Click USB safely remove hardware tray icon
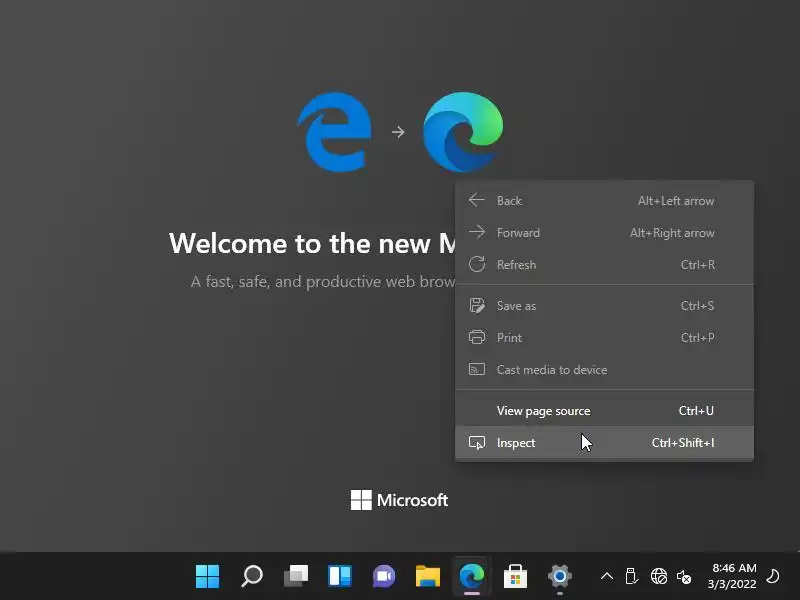800x600 pixels. pyautogui.click(x=632, y=577)
